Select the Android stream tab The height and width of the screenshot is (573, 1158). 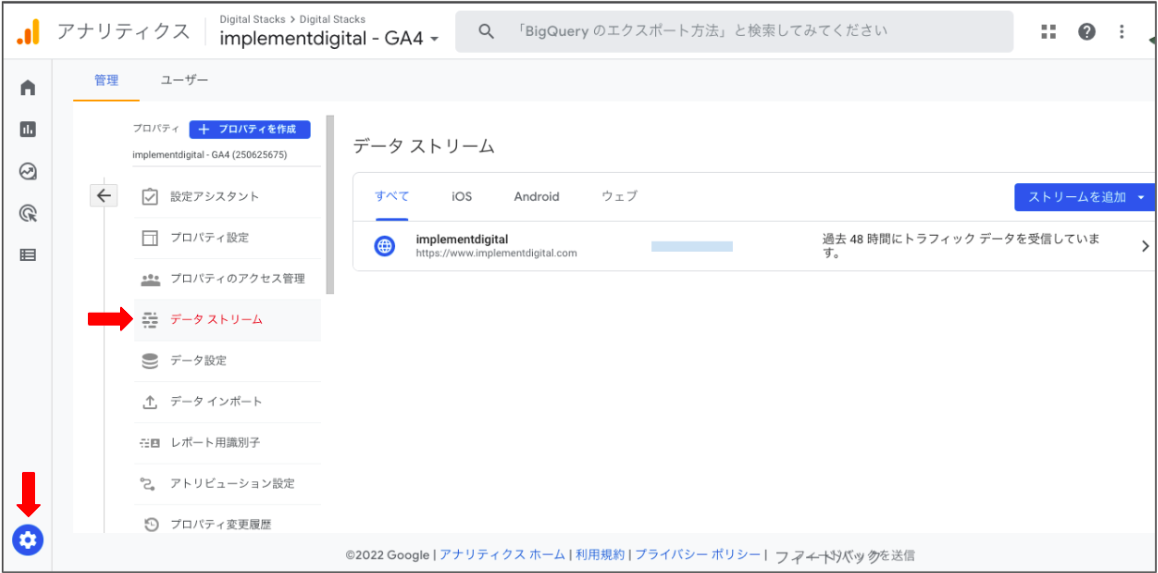[537, 196]
